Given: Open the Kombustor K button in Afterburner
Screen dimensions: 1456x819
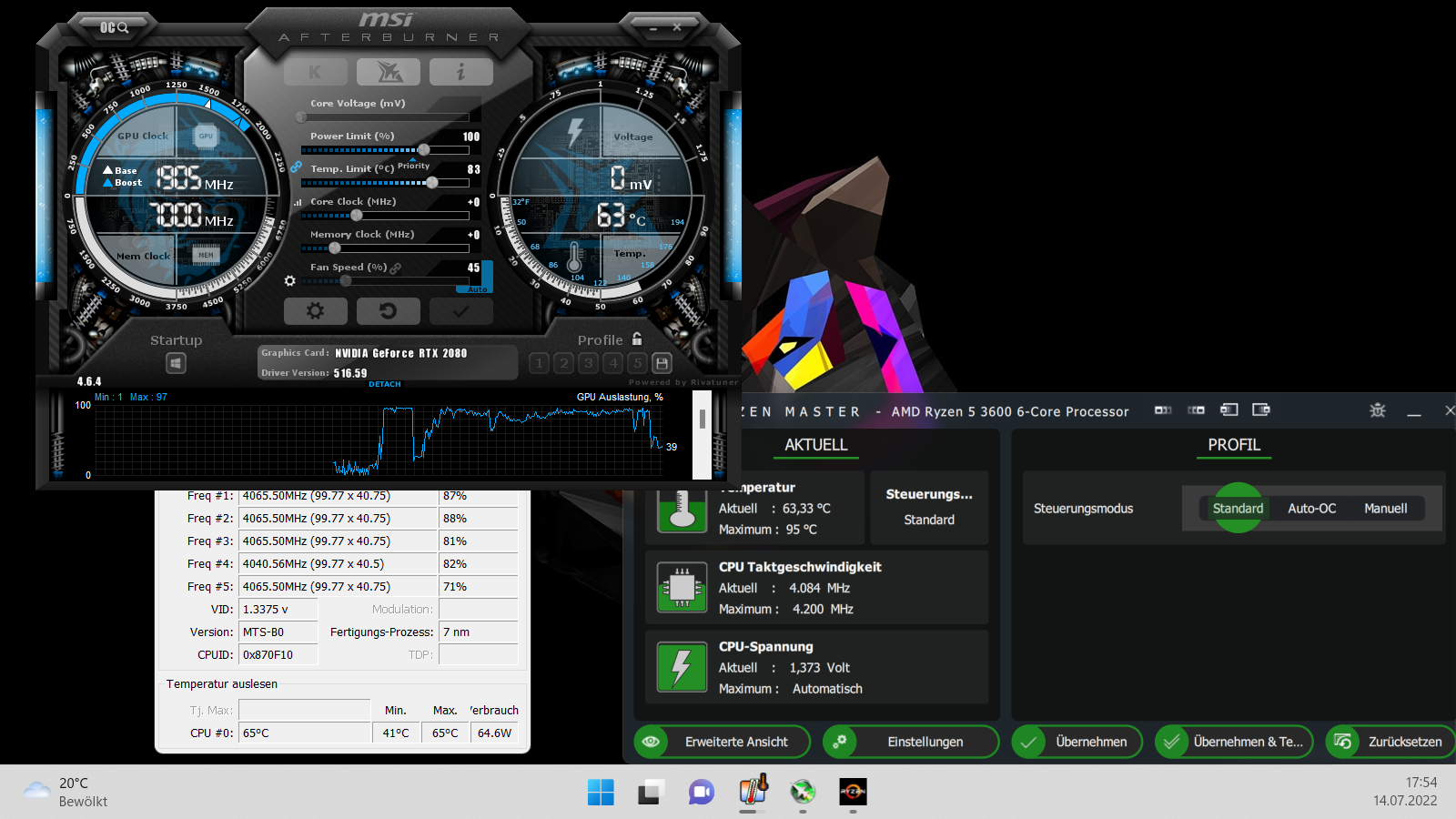Looking at the screenshot, I should coord(315,72).
